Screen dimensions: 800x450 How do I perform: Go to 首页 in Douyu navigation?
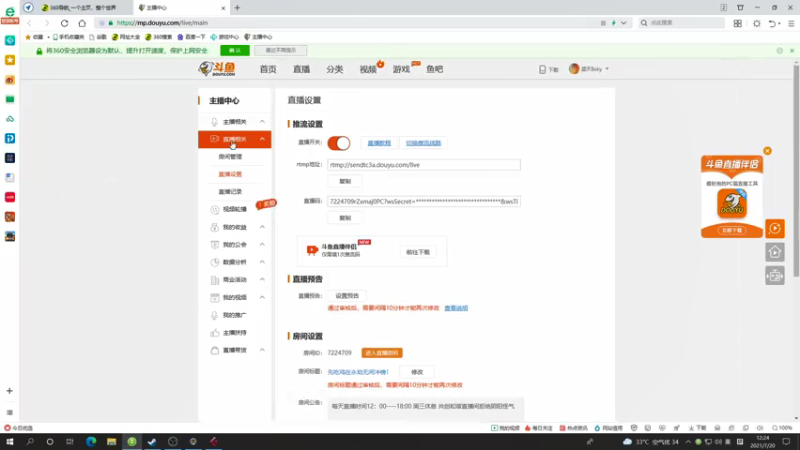point(268,69)
